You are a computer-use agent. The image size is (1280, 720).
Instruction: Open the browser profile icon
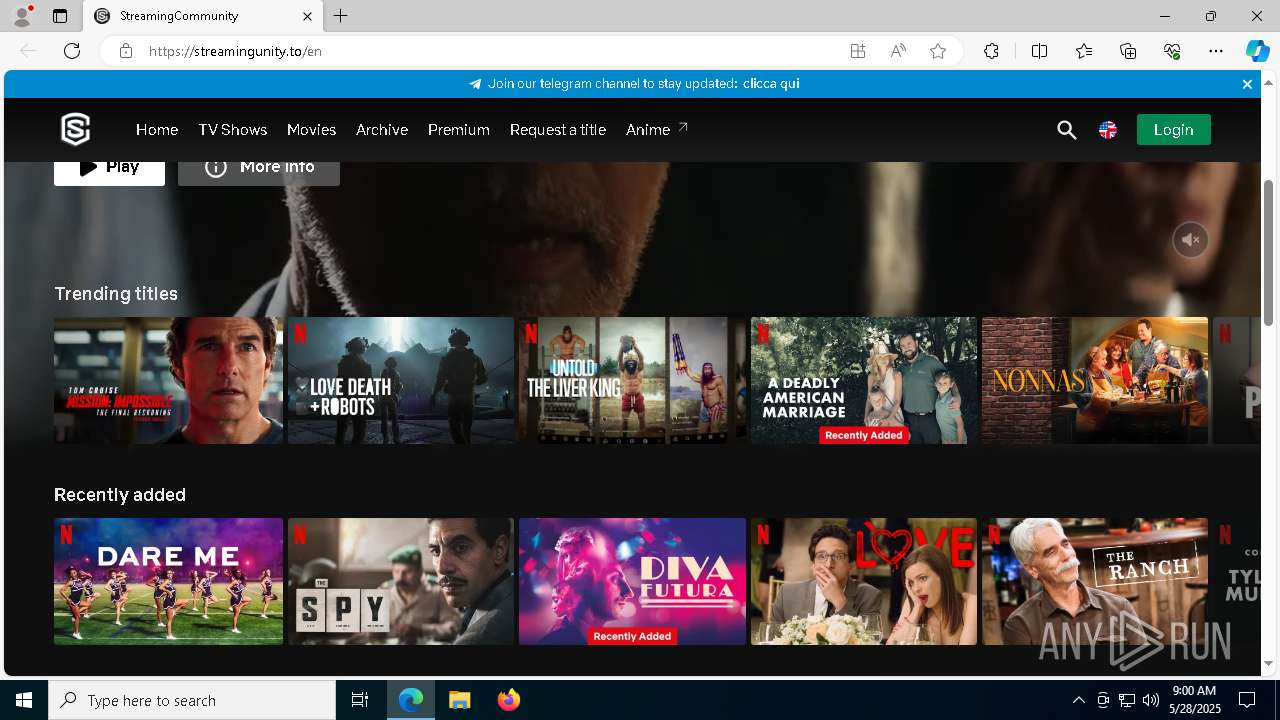pos(21,16)
